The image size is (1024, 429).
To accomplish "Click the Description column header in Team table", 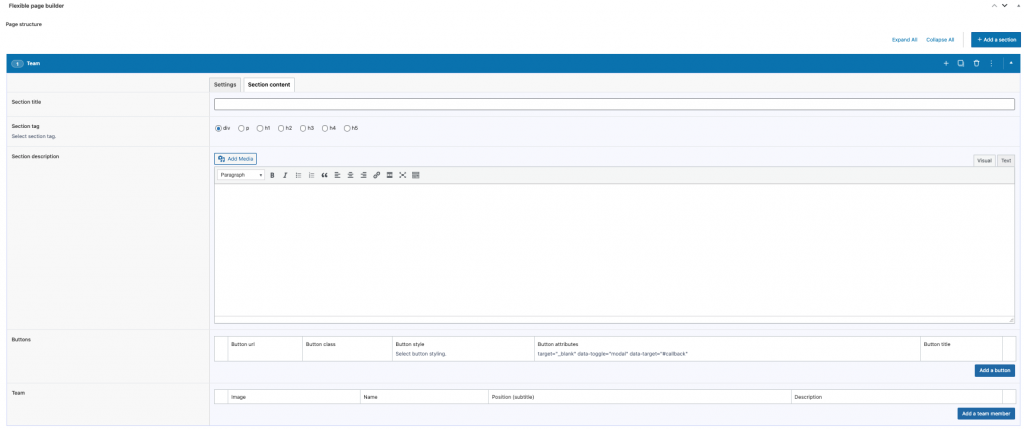I will (808, 397).
